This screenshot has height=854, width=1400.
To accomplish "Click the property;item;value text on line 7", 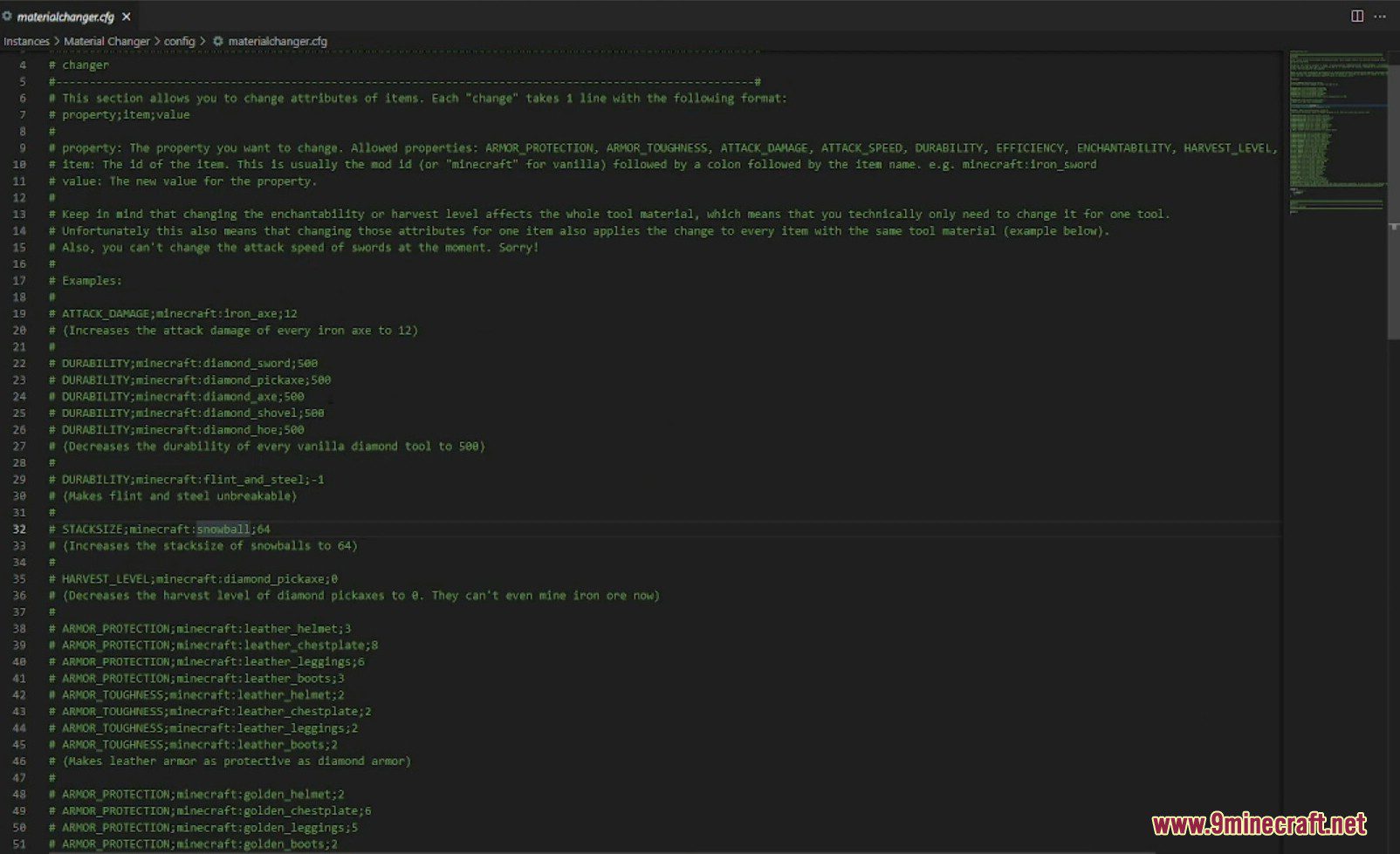I will tap(126, 115).
